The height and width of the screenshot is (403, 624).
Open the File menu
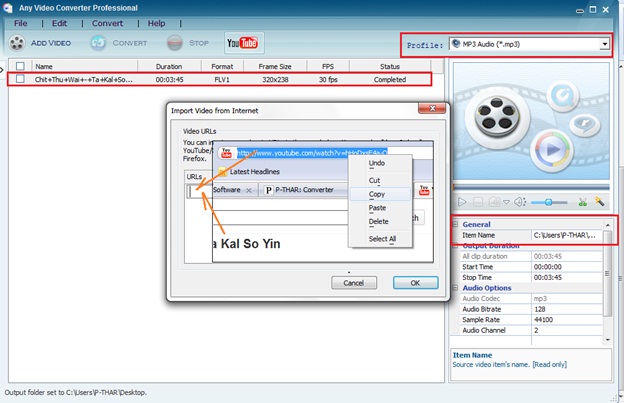click(x=20, y=23)
